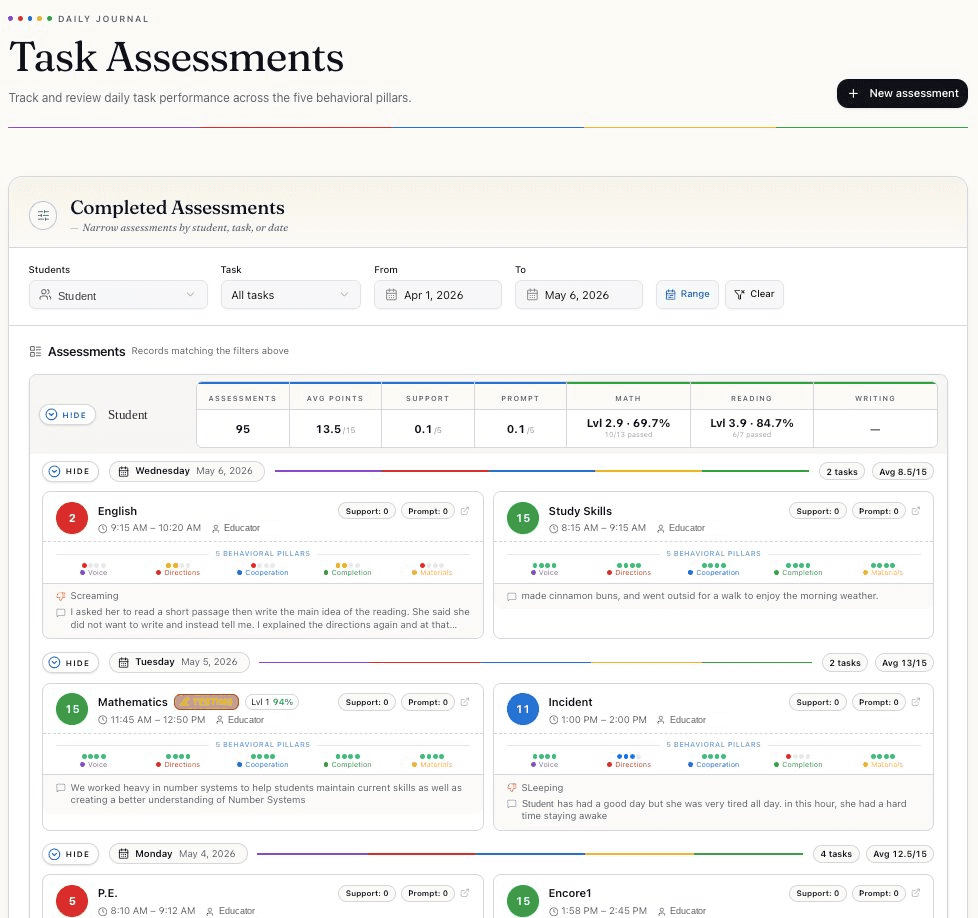The width and height of the screenshot is (978, 918).
Task: Click the Prompt: 0 pill on Incident card
Action: click(x=879, y=702)
